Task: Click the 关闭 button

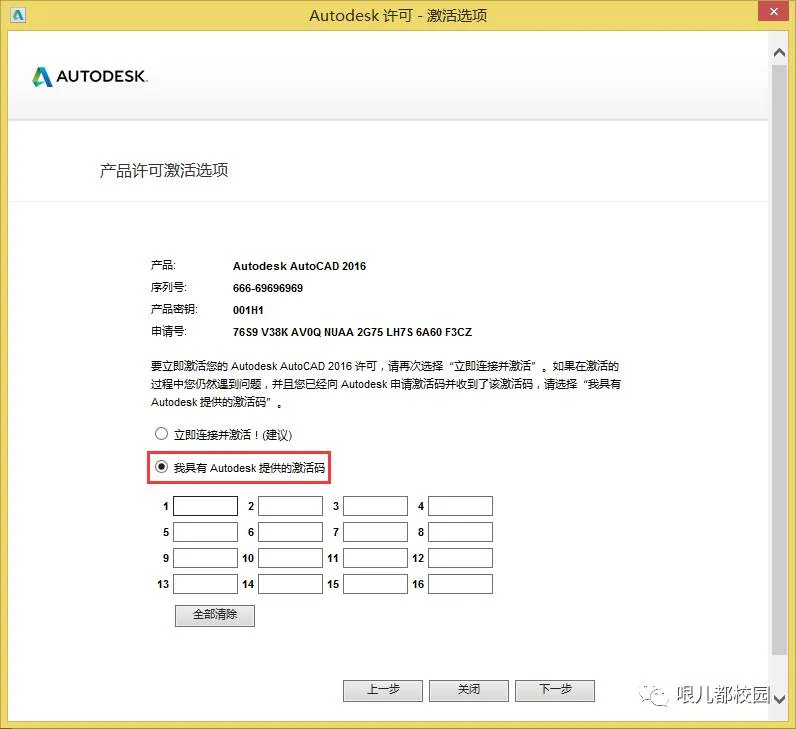Action: coord(469,690)
